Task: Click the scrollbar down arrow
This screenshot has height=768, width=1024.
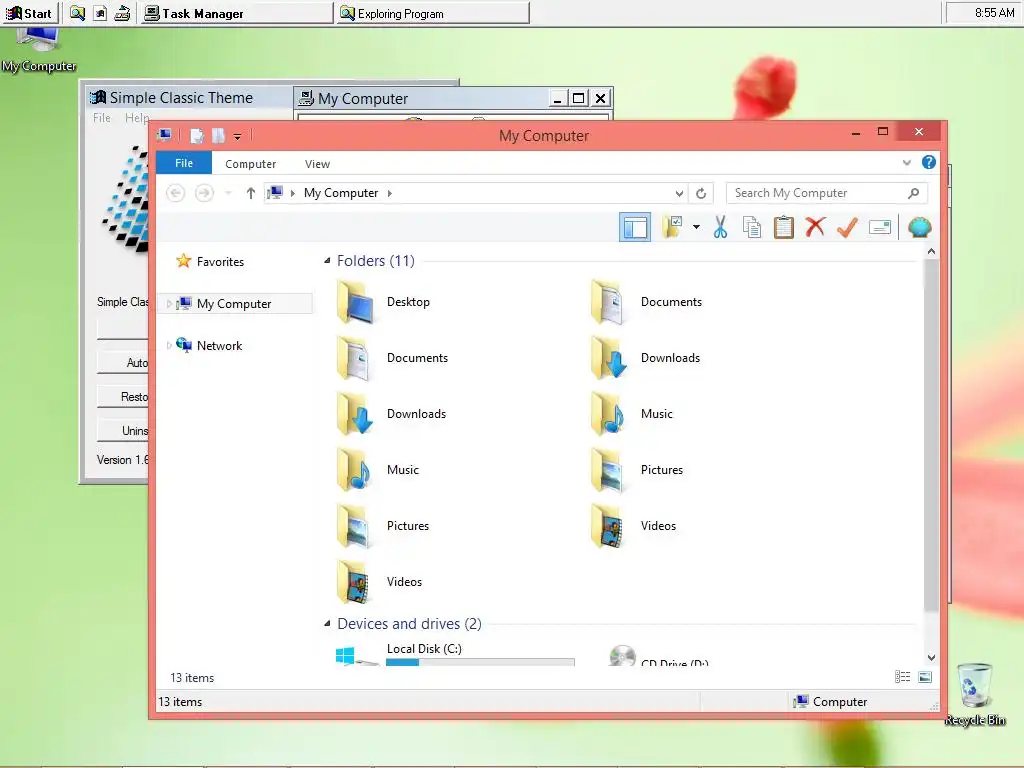Action: pos(931,658)
